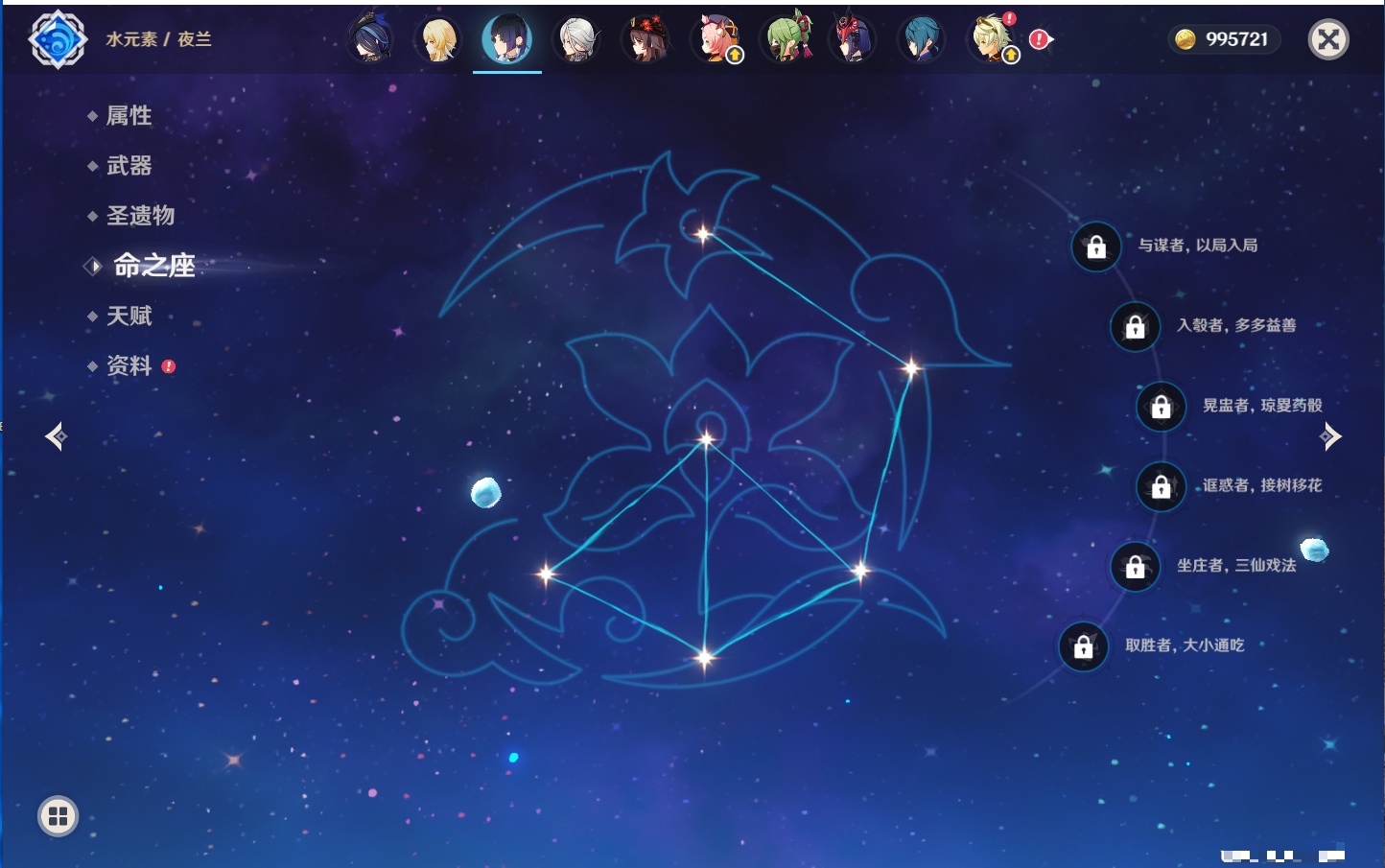Image resolution: width=1385 pixels, height=868 pixels.
Task: Open the 属性 attributes menu
Action: tap(129, 116)
